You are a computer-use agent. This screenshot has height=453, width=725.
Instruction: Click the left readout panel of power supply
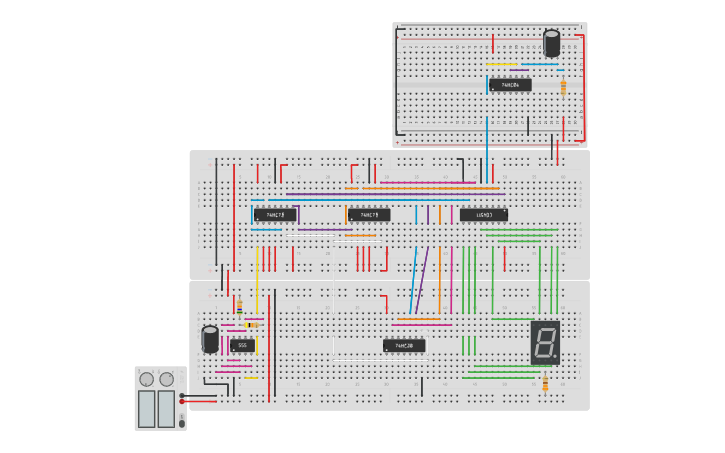click(147, 408)
